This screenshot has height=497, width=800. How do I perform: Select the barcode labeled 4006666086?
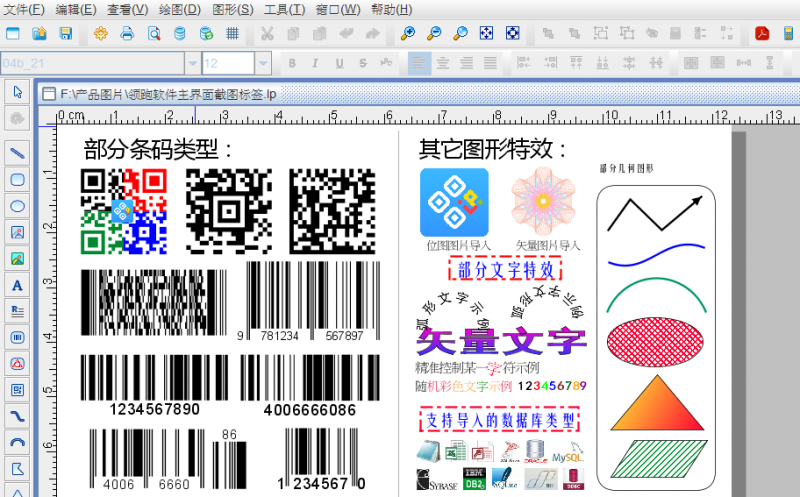point(310,385)
